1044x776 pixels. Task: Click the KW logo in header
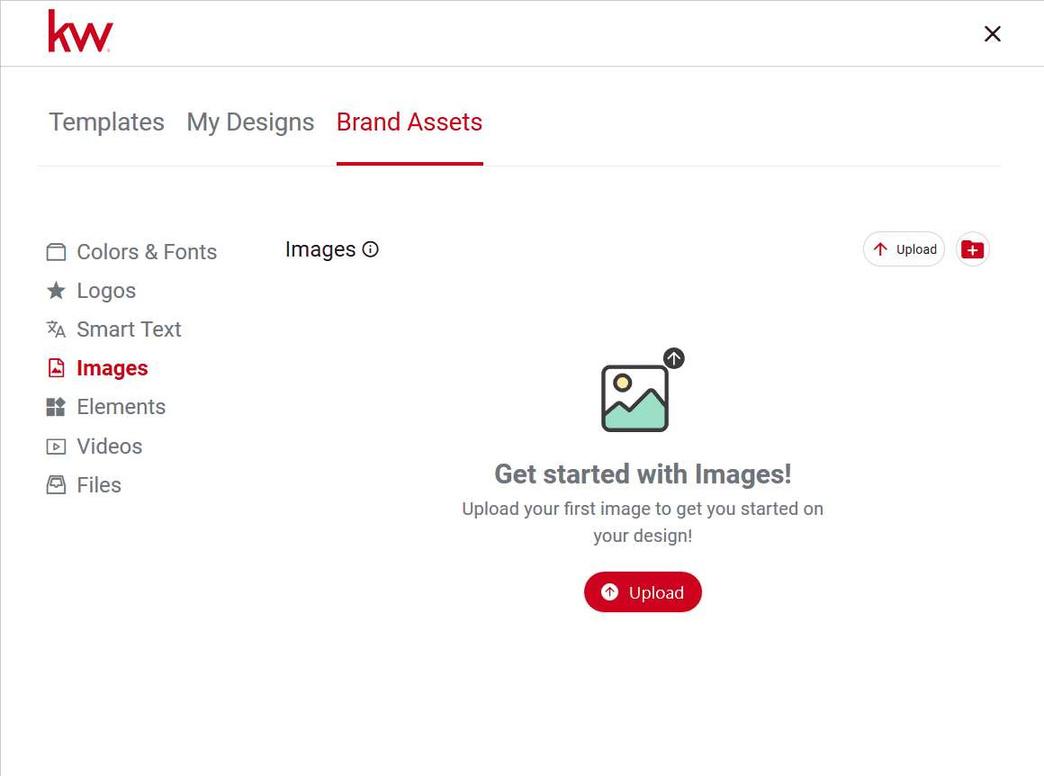[x=80, y=31]
